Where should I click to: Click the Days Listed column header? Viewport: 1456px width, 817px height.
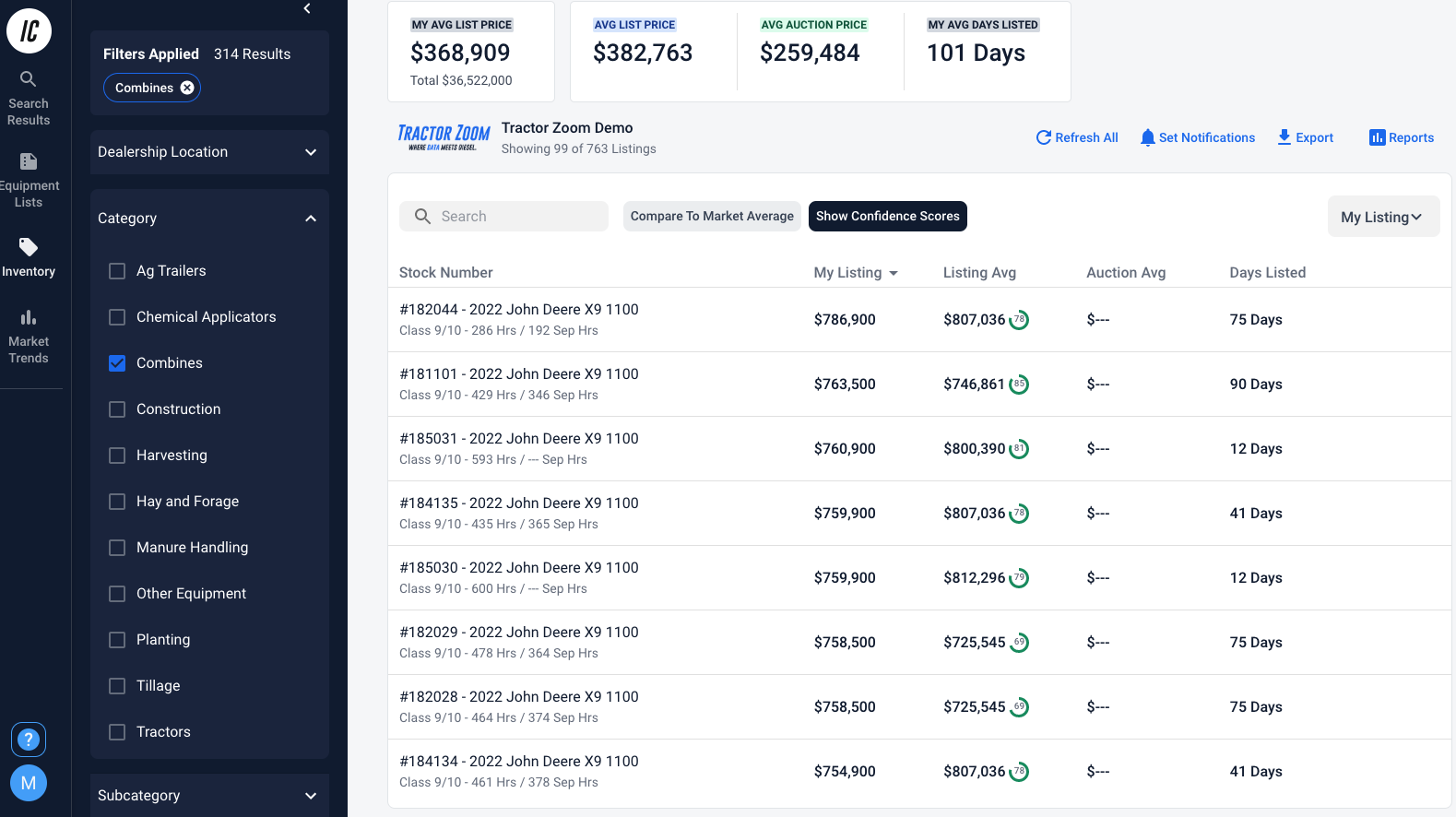tap(1267, 273)
